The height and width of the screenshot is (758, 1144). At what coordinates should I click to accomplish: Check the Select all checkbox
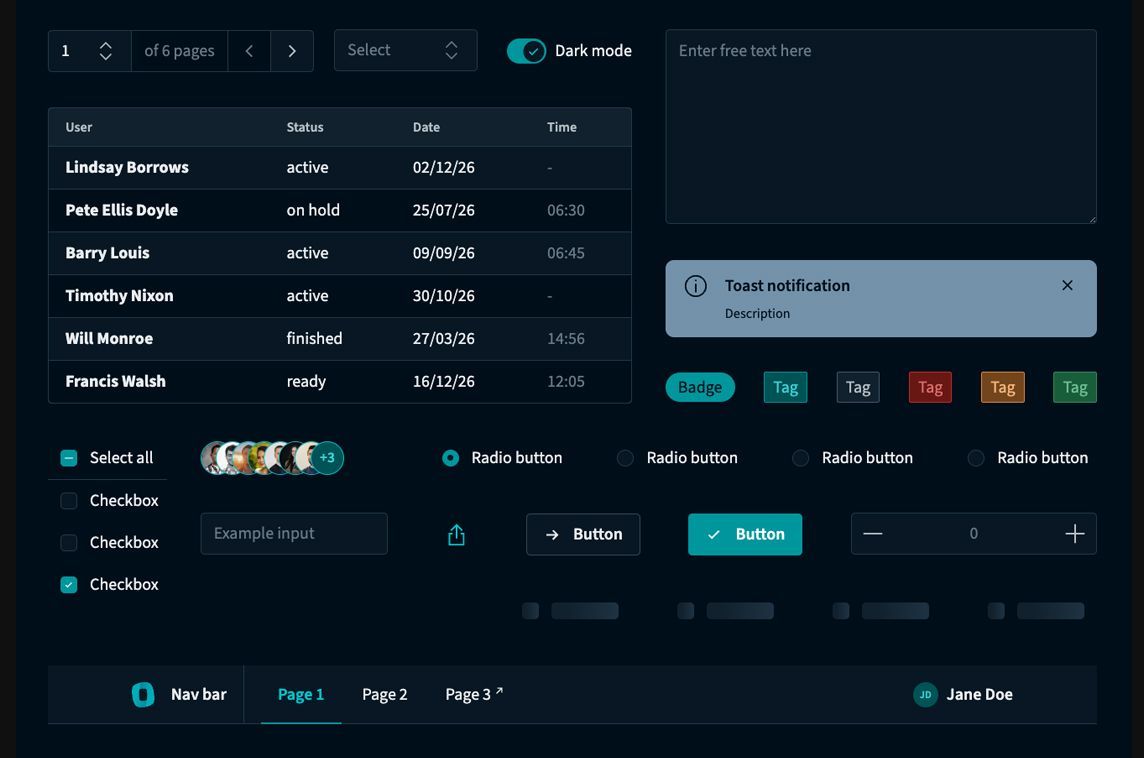point(69,458)
